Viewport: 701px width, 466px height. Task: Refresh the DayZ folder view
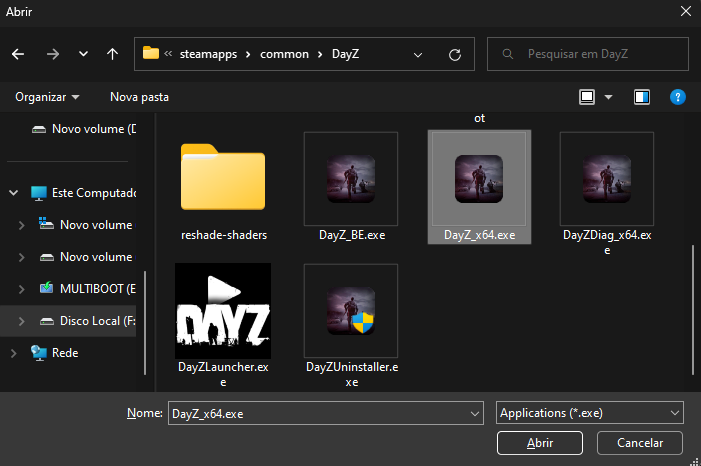click(x=455, y=55)
